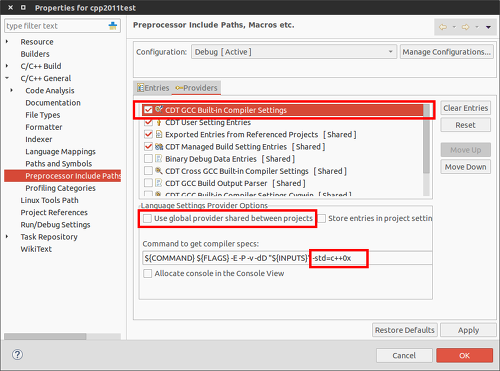Go forward with the yellow forward arrow
This screenshot has width=500, height=371.
[x=465, y=27]
